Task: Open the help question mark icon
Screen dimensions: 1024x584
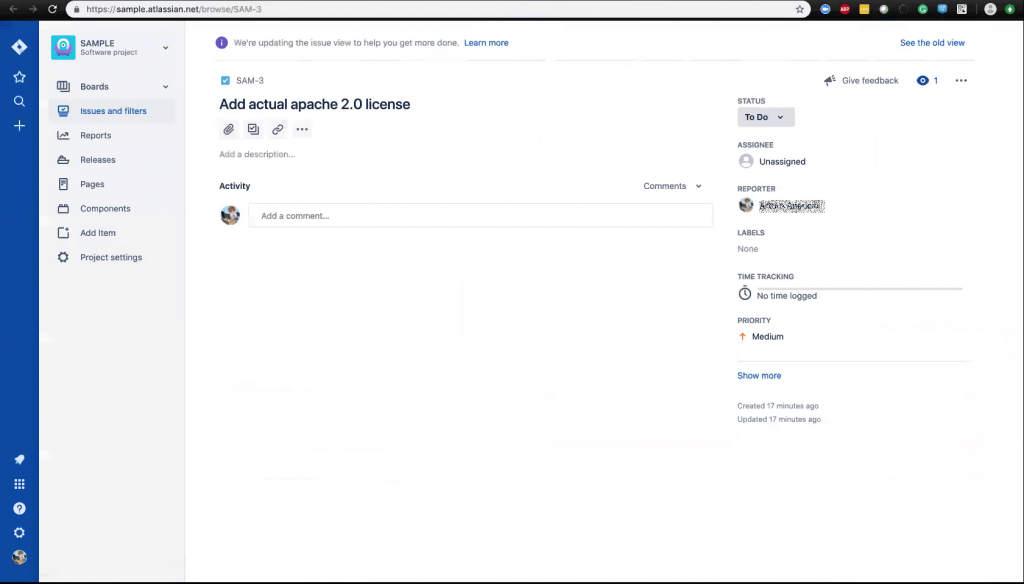Action: [x=19, y=508]
